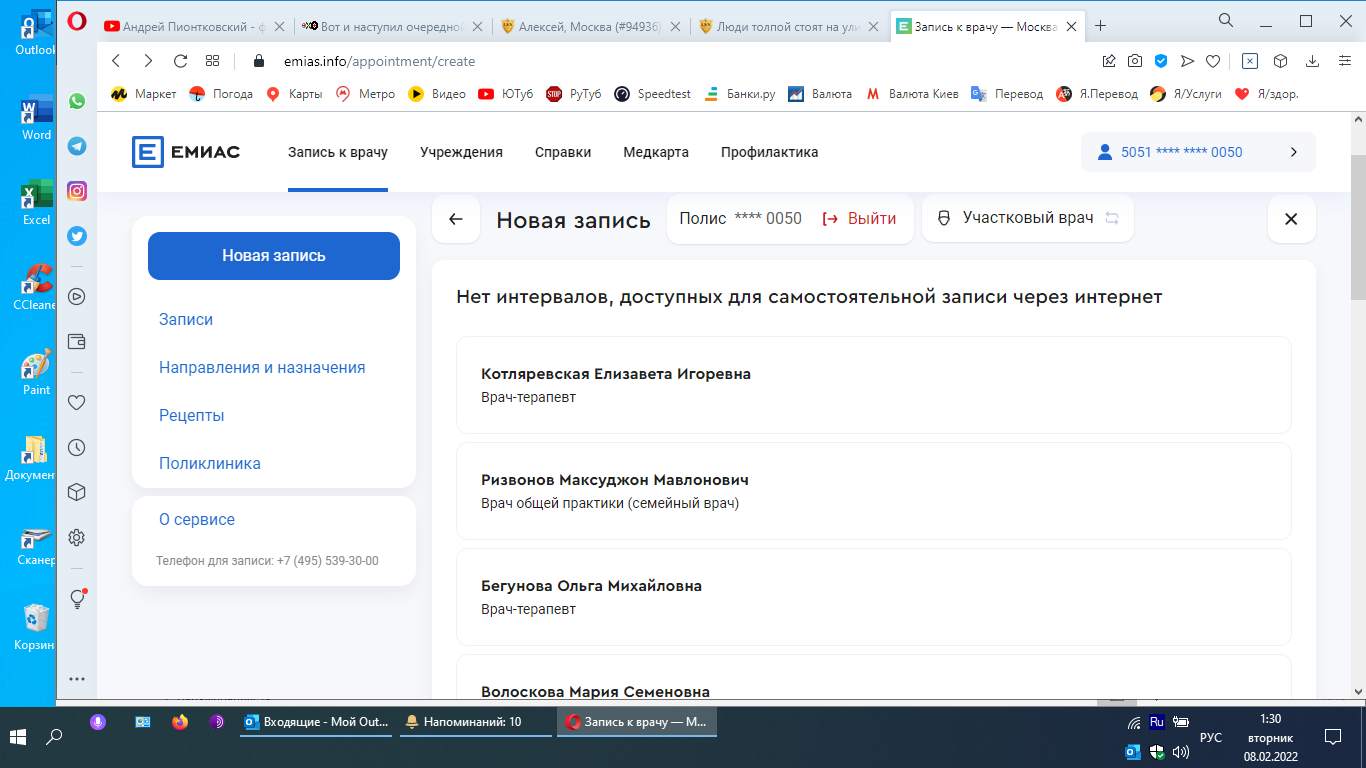Open Opera easy setup menu icon

(x=1345, y=61)
